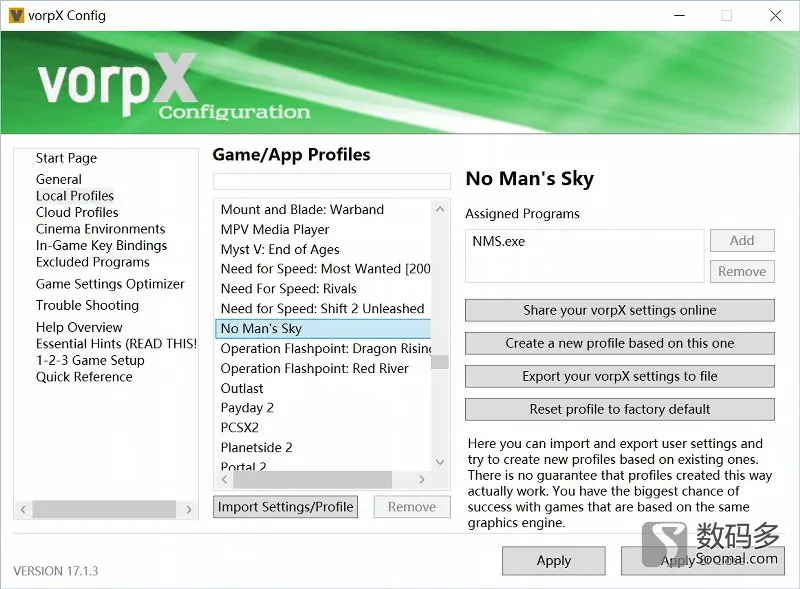This screenshot has height=589, width=800.
Task: Select Local Profiles in the sidebar
Action: coord(75,195)
